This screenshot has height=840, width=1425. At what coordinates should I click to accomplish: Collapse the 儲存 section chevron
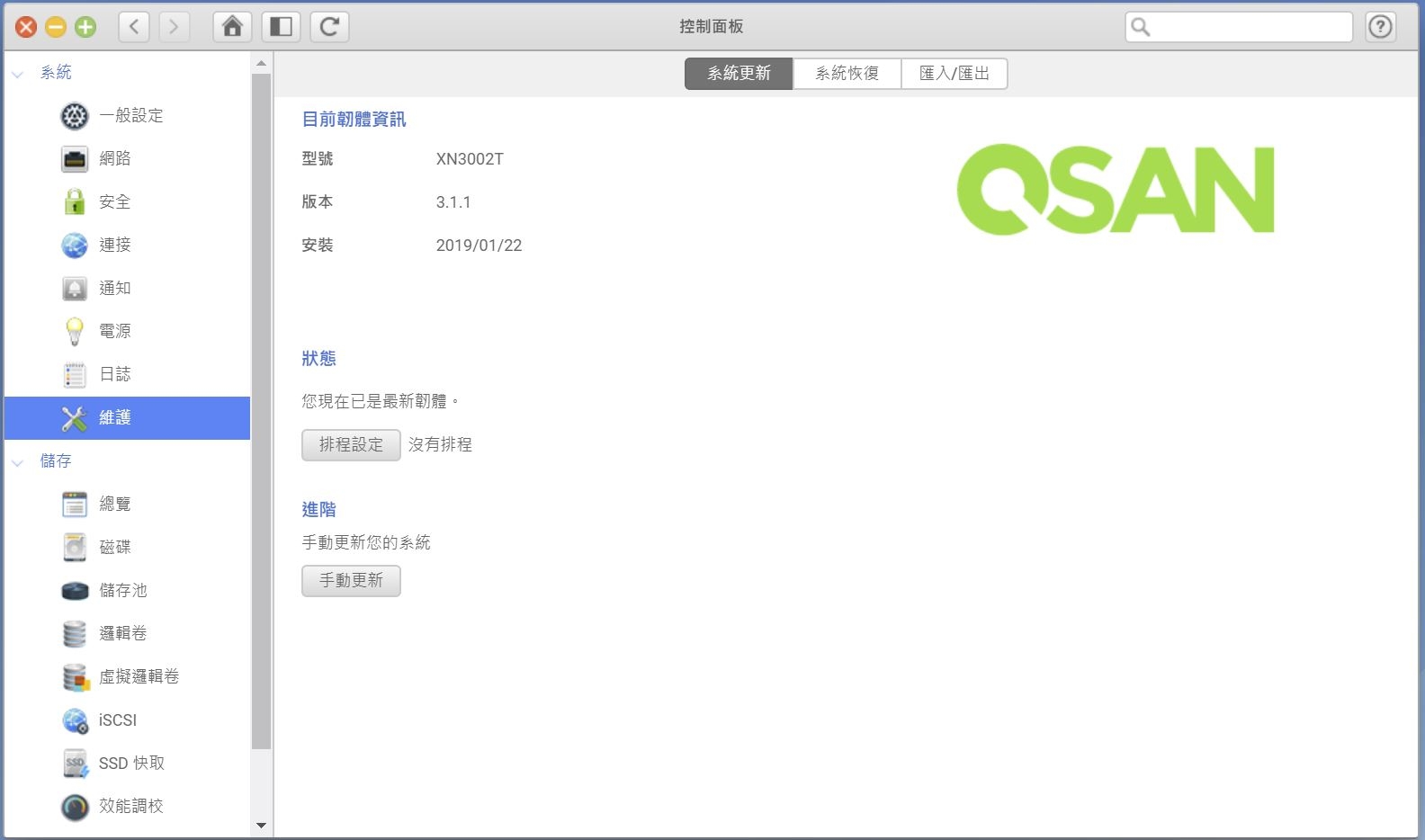pyautogui.click(x=17, y=462)
